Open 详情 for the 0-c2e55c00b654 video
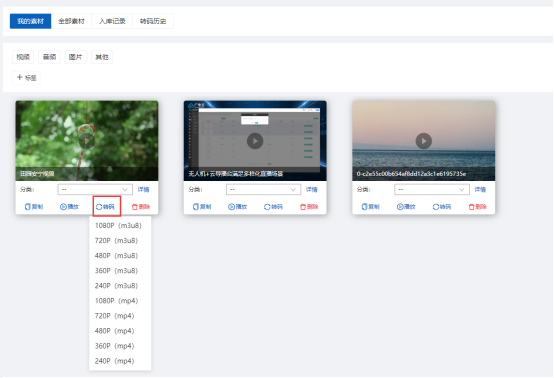This screenshot has width=554, height=378. pyautogui.click(x=480, y=190)
